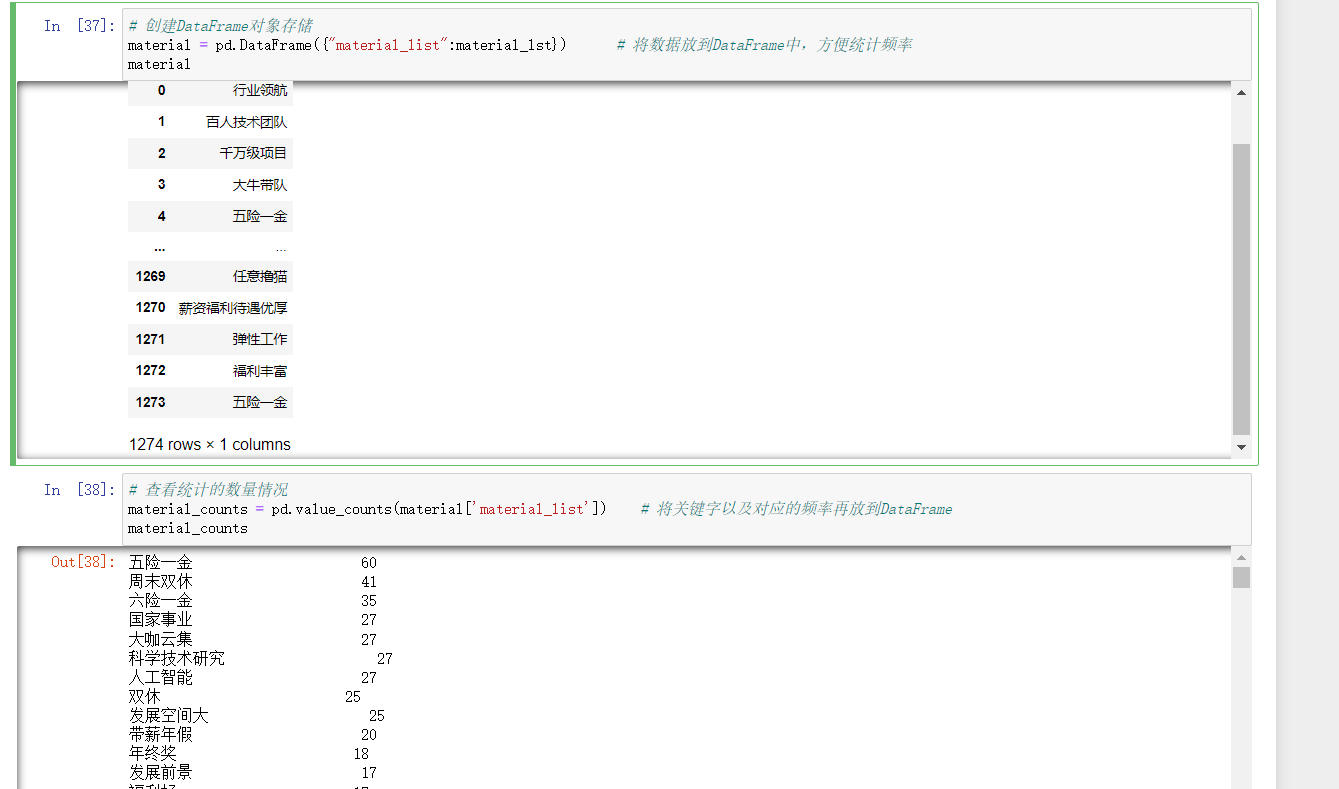Image resolution: width=1339 pixels, height=789 pixels.
Task: Click '发展前景' entry in value counts
Action: pos(161,773)
